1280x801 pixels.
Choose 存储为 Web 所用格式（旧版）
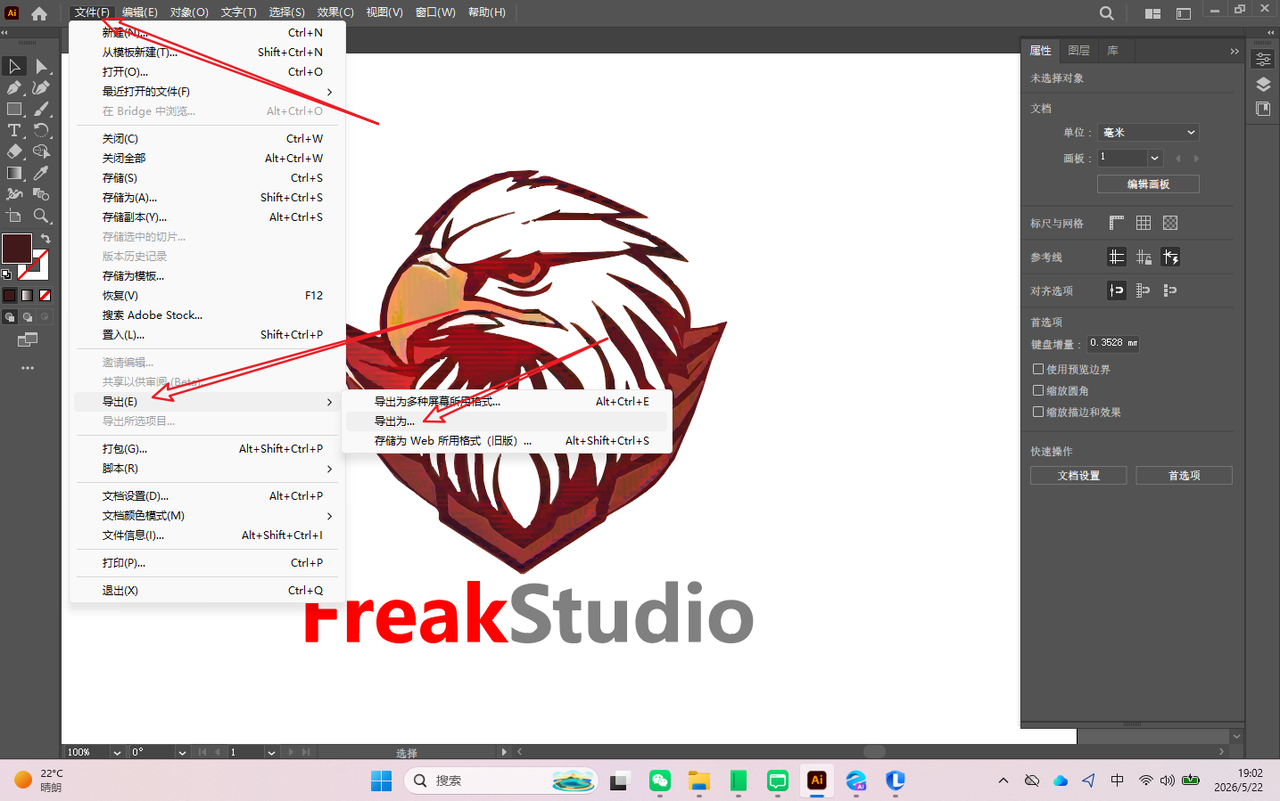pyautogui.click(x=507, y=441)
